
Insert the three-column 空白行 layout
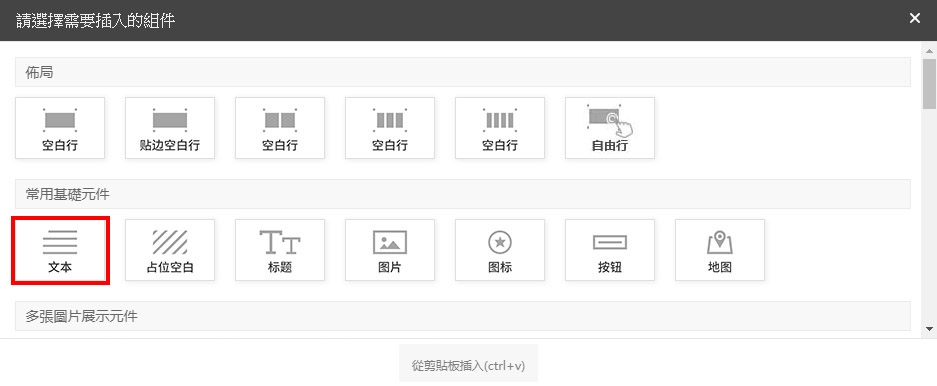(390, 128)
